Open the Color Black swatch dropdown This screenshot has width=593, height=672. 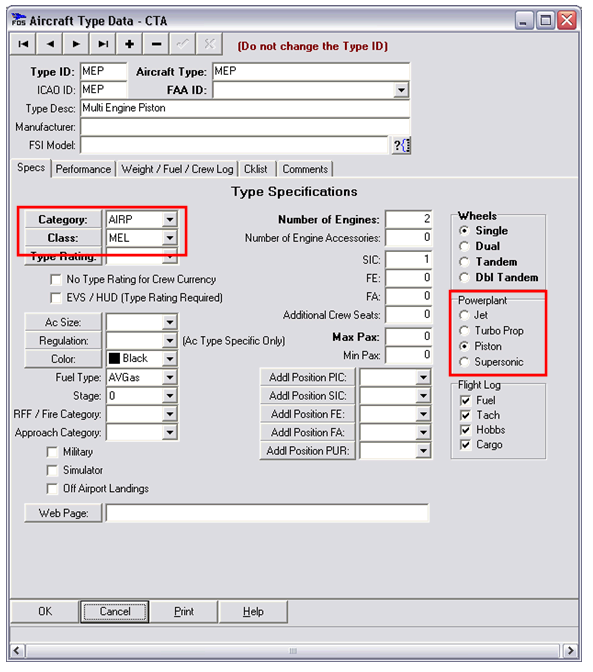coord(170,359)
